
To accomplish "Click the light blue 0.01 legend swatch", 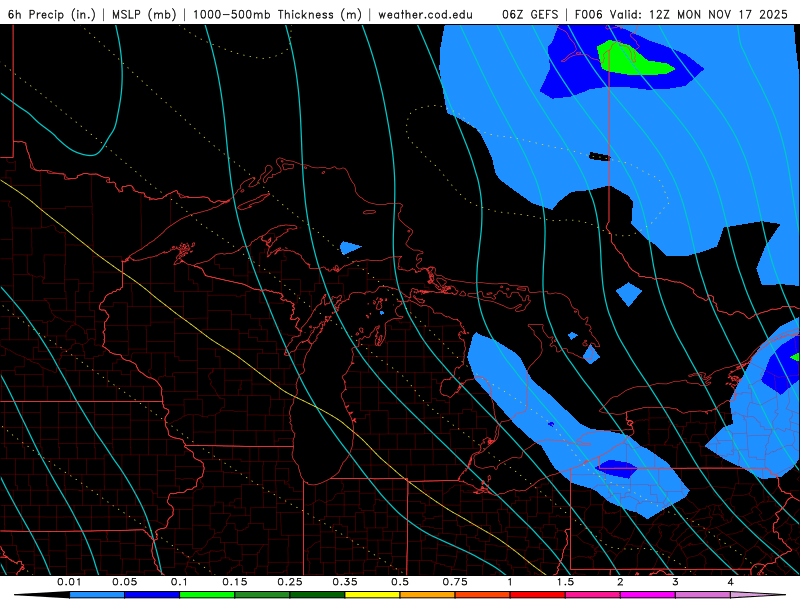I will 97,595.
